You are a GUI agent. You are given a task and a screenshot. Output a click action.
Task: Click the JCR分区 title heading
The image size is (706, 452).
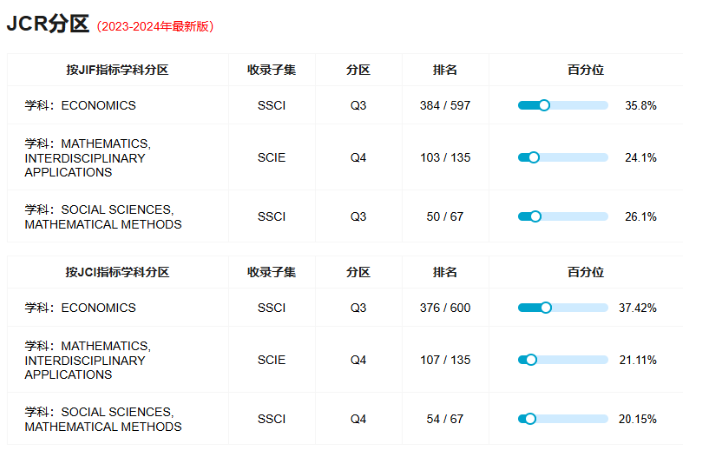(x=48, y=23)
